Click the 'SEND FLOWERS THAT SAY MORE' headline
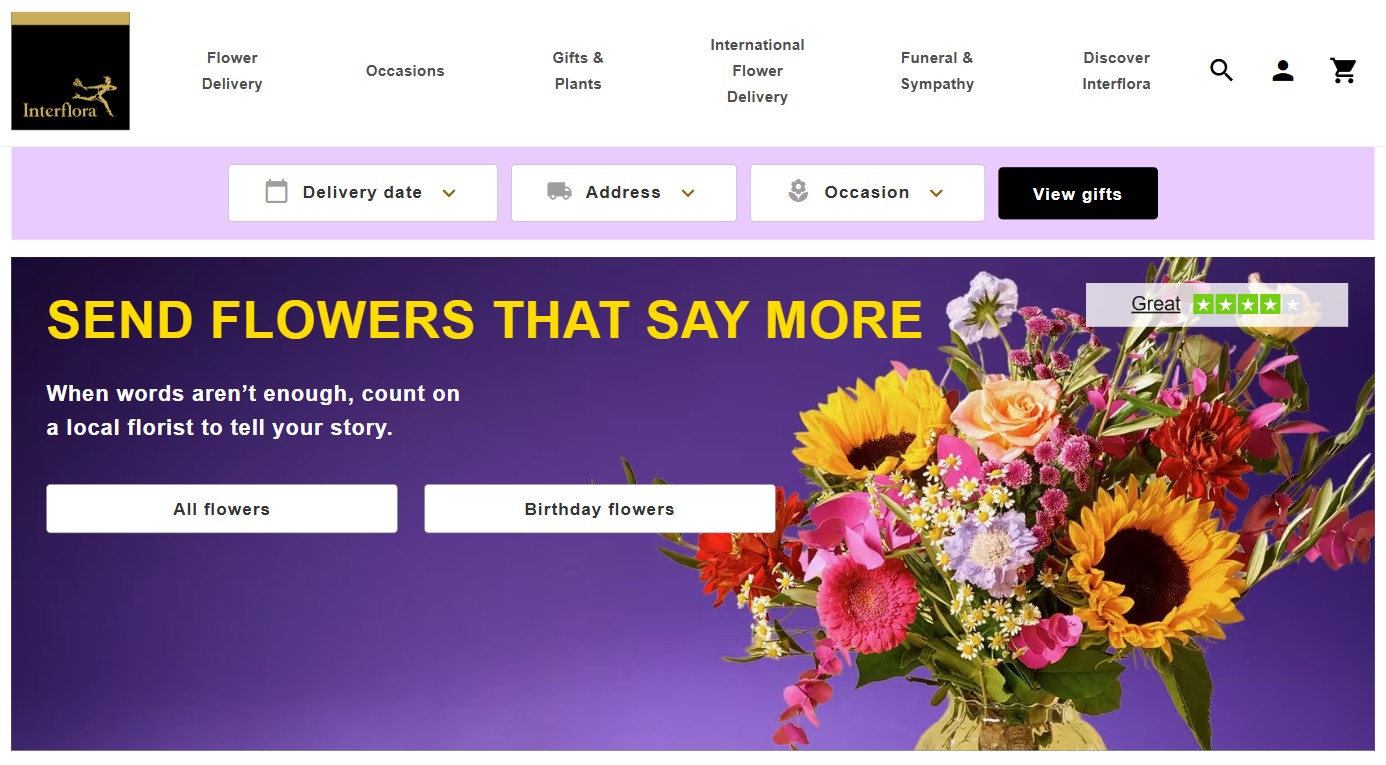 (484, 320)
